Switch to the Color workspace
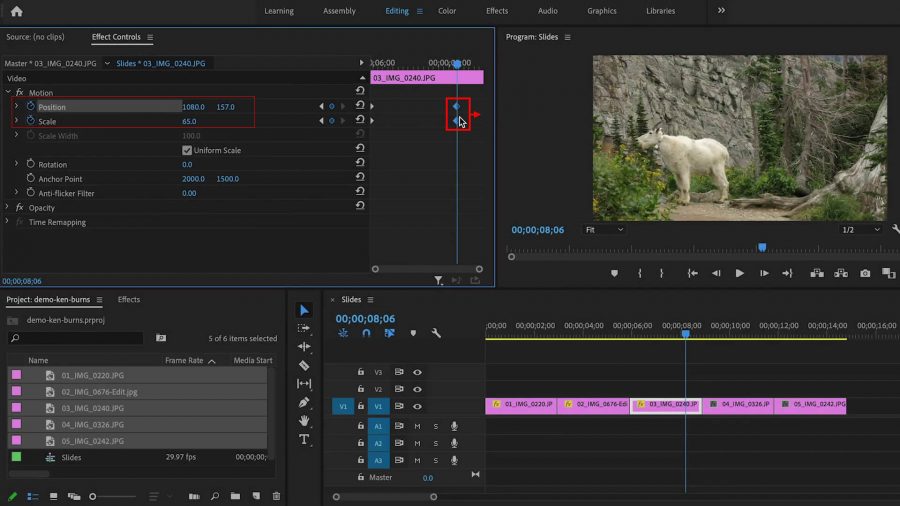The width and height of the screenshot is (900, 506). click(x=447, y=11)
